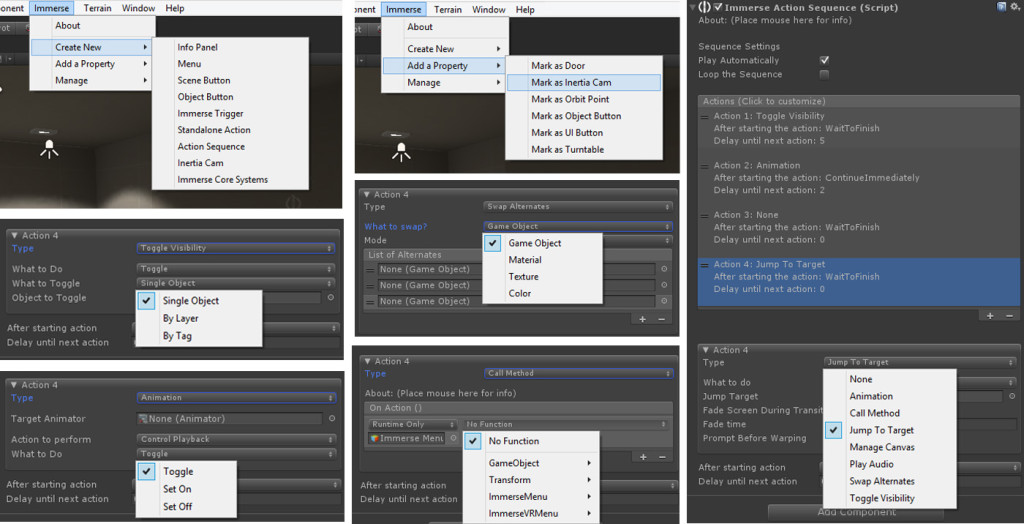Open the Type dropdown showing Jump To Target
The image size is (1024, 524).
coord(920,362)
